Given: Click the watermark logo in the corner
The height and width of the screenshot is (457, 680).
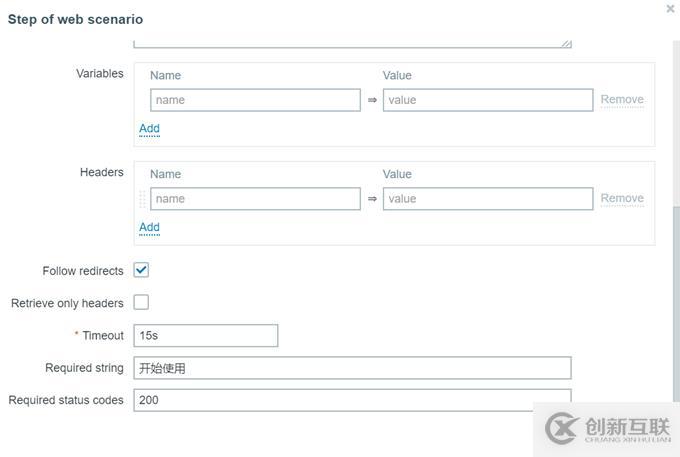Looking at the screenshot, I should pos(606,428).
